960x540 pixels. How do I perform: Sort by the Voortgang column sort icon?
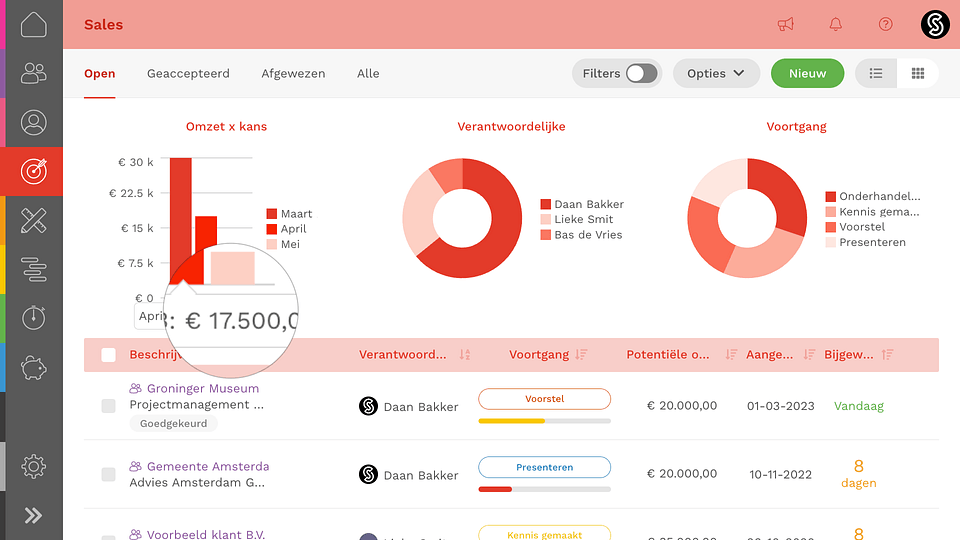[581, 354]
